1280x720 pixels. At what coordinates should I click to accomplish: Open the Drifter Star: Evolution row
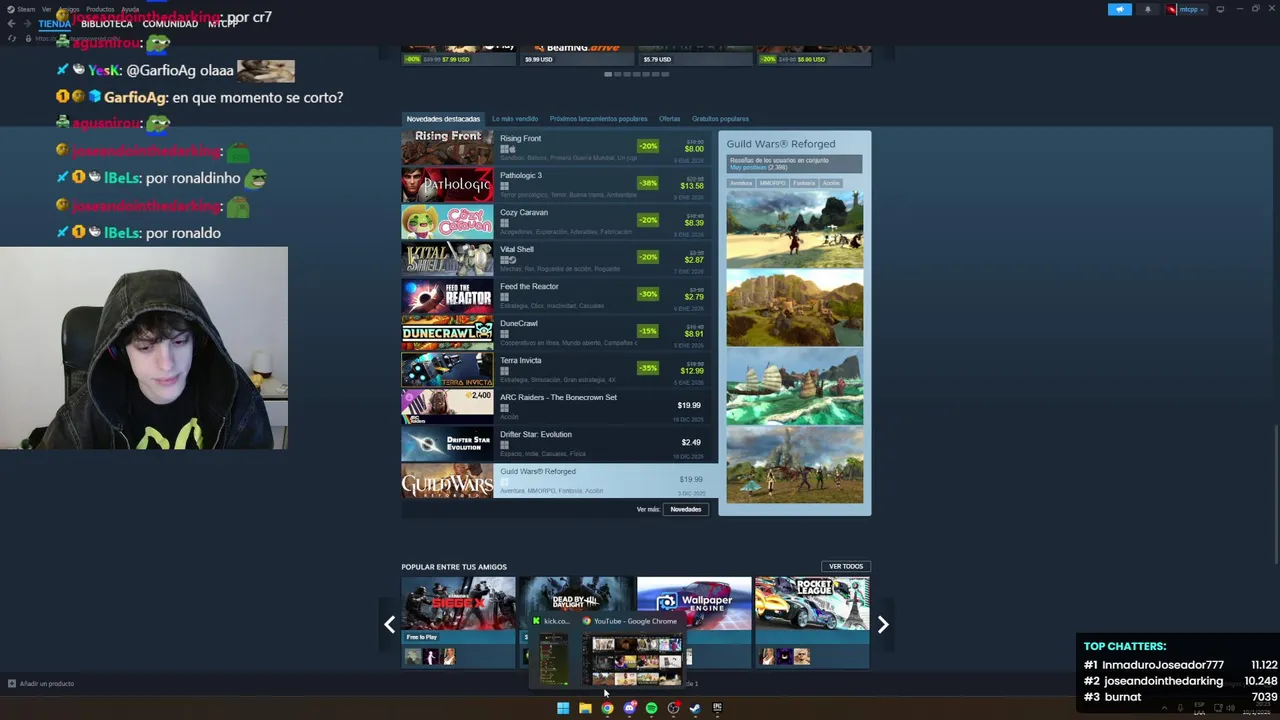(x=559, y=444)
